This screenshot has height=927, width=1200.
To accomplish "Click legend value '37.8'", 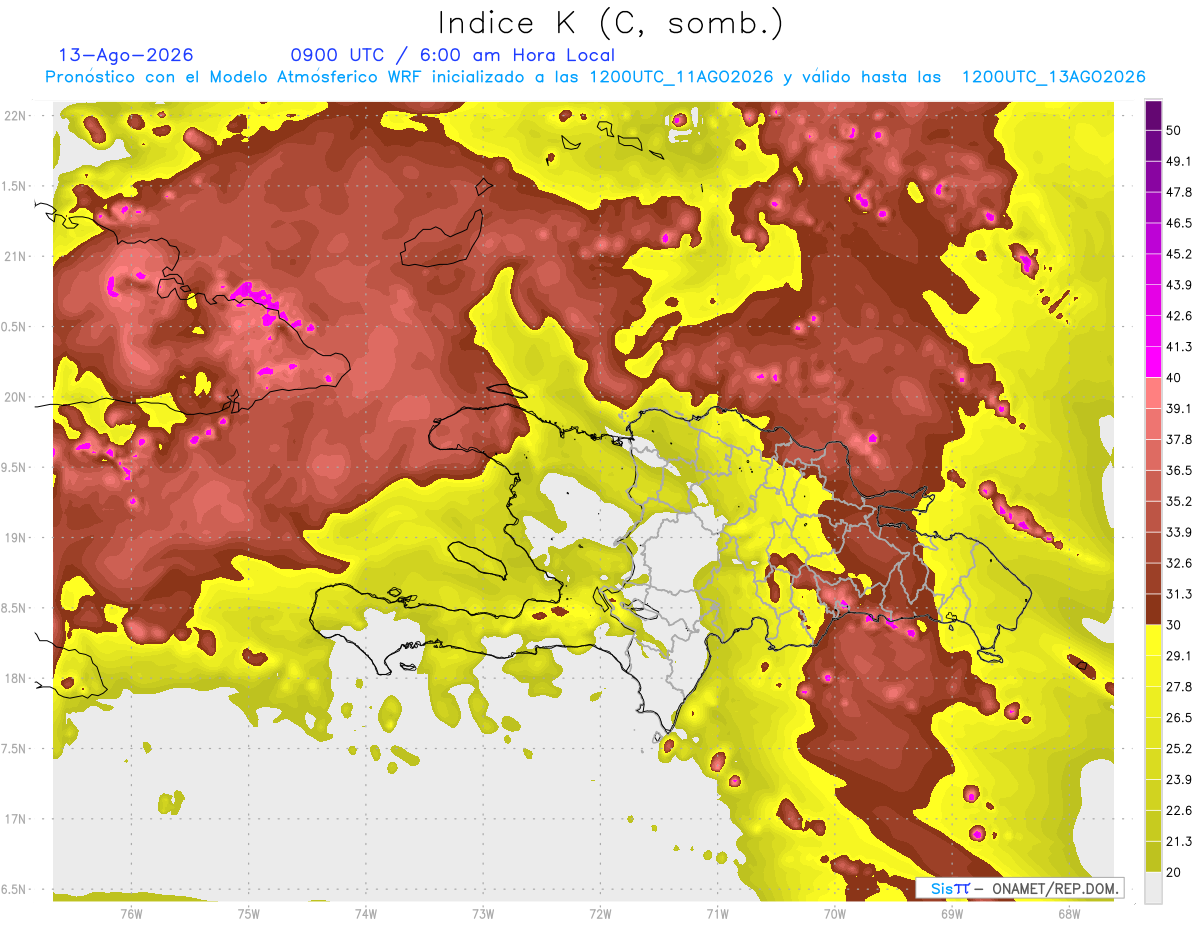I will pyautogui.click(x=1178, y=439).
